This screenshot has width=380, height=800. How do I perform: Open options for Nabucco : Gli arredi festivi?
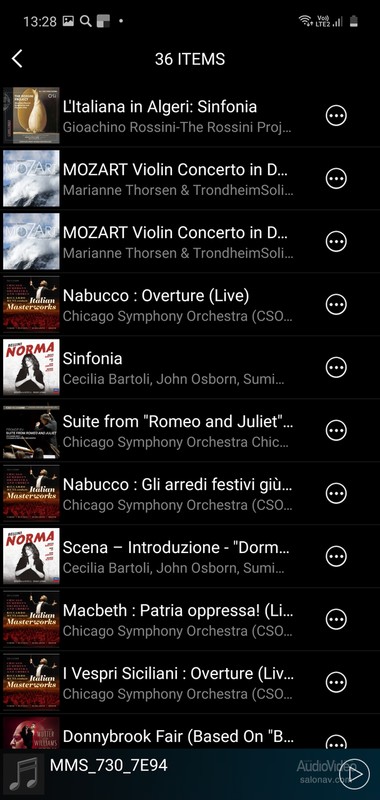click(336, 493)
